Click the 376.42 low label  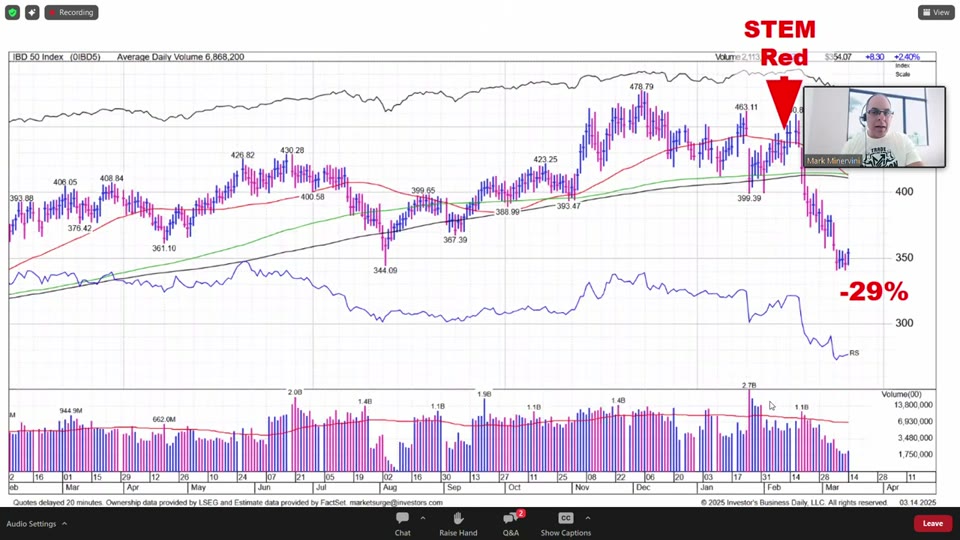[x=80, y=228]
